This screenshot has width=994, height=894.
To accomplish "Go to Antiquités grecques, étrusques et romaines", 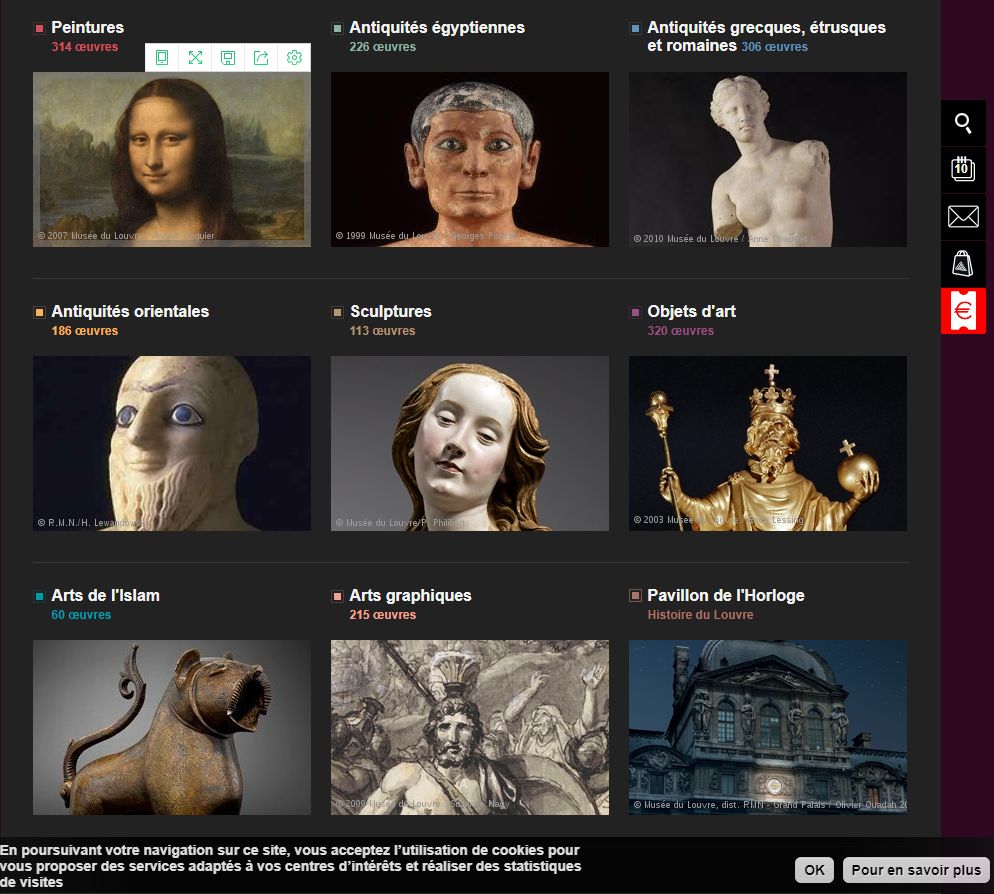I will [x=766, y=36].
